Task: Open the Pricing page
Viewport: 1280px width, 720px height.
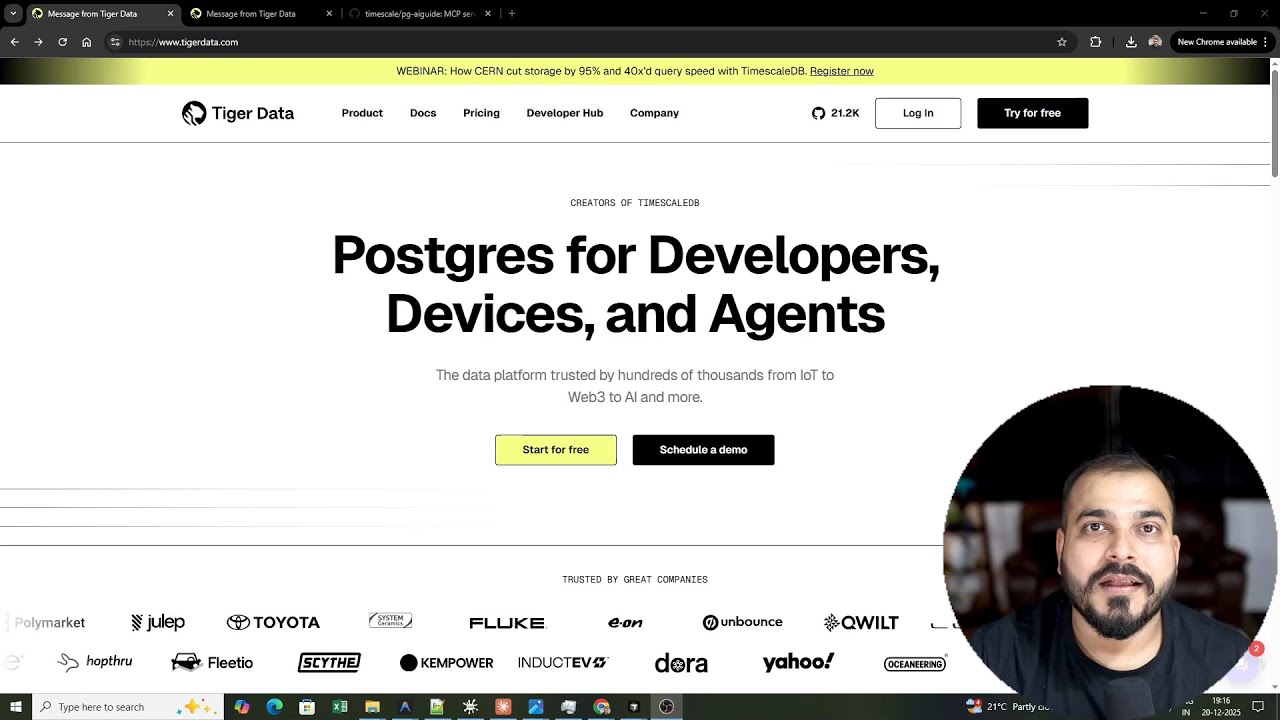Action: (481, 113)
